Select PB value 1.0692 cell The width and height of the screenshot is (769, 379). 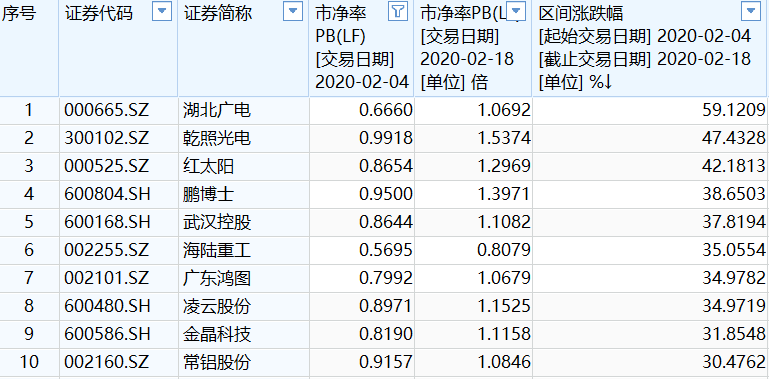[473, 110]
